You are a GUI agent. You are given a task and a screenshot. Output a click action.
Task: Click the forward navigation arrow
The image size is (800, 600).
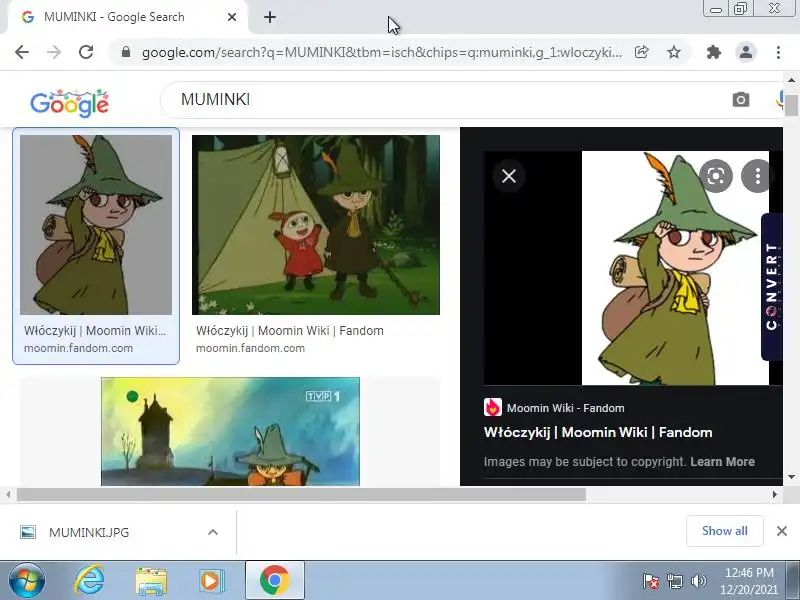[x=54, y=52]
